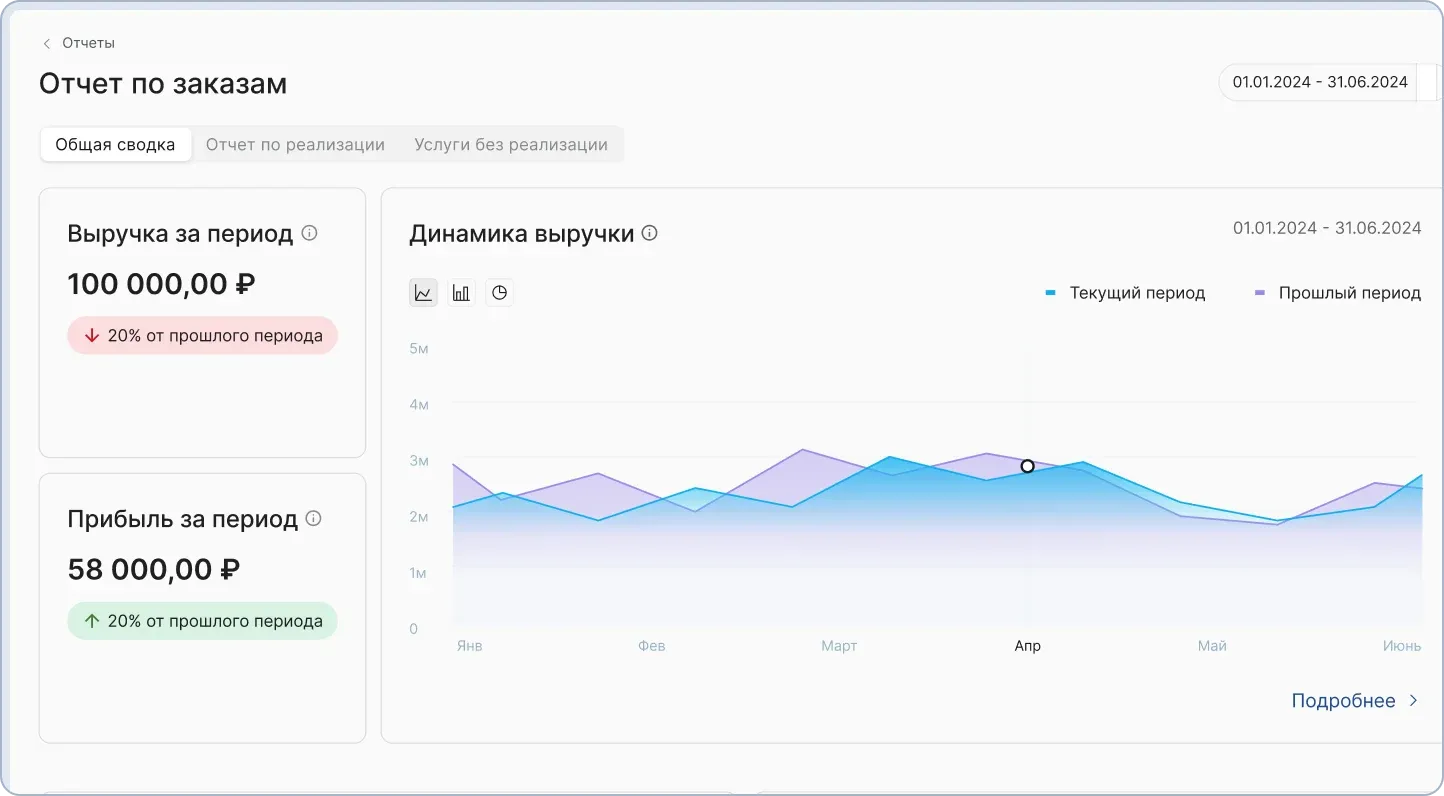Go back via the Отчеты breadcrumb link
The height and width of the screenshot is (796, 1444).
(88, 43)
